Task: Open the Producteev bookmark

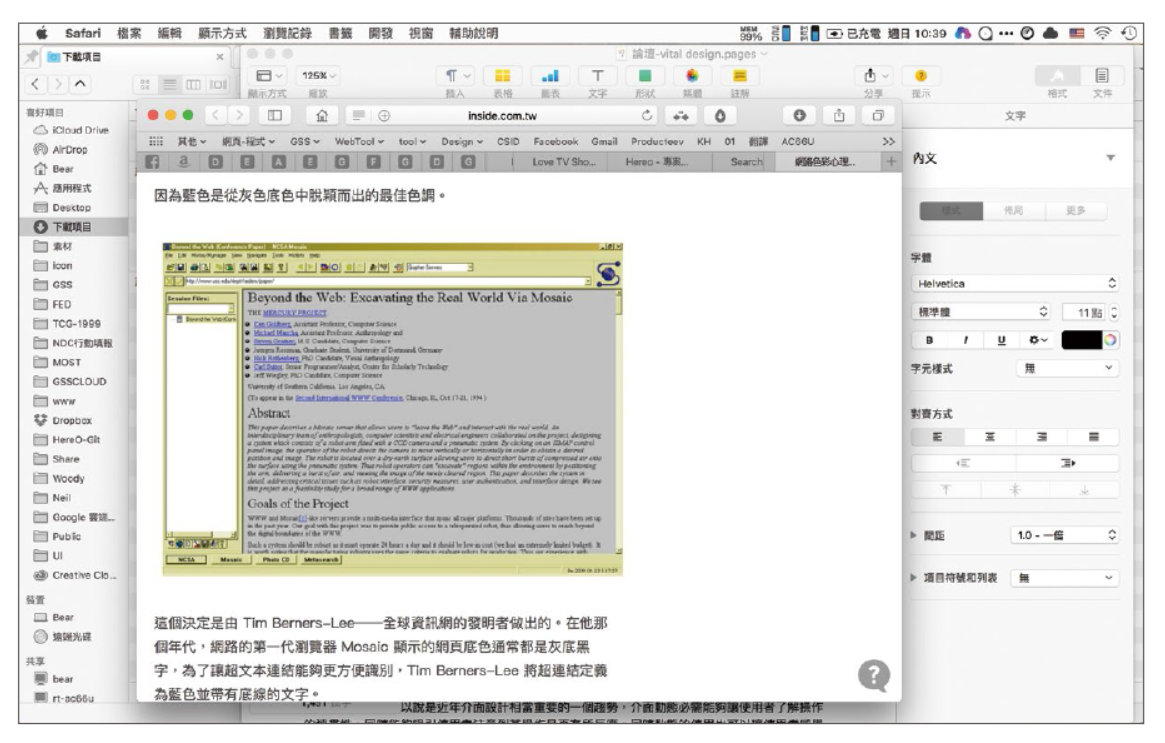Action: pos(657,141)
